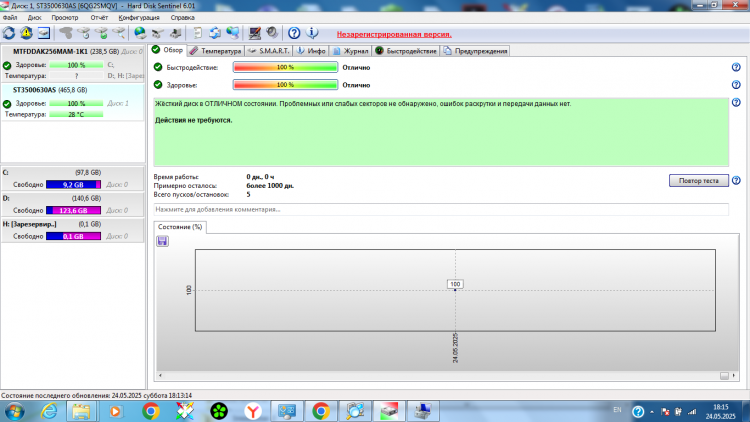Click help icon next to Быстродействие bar

736,67
